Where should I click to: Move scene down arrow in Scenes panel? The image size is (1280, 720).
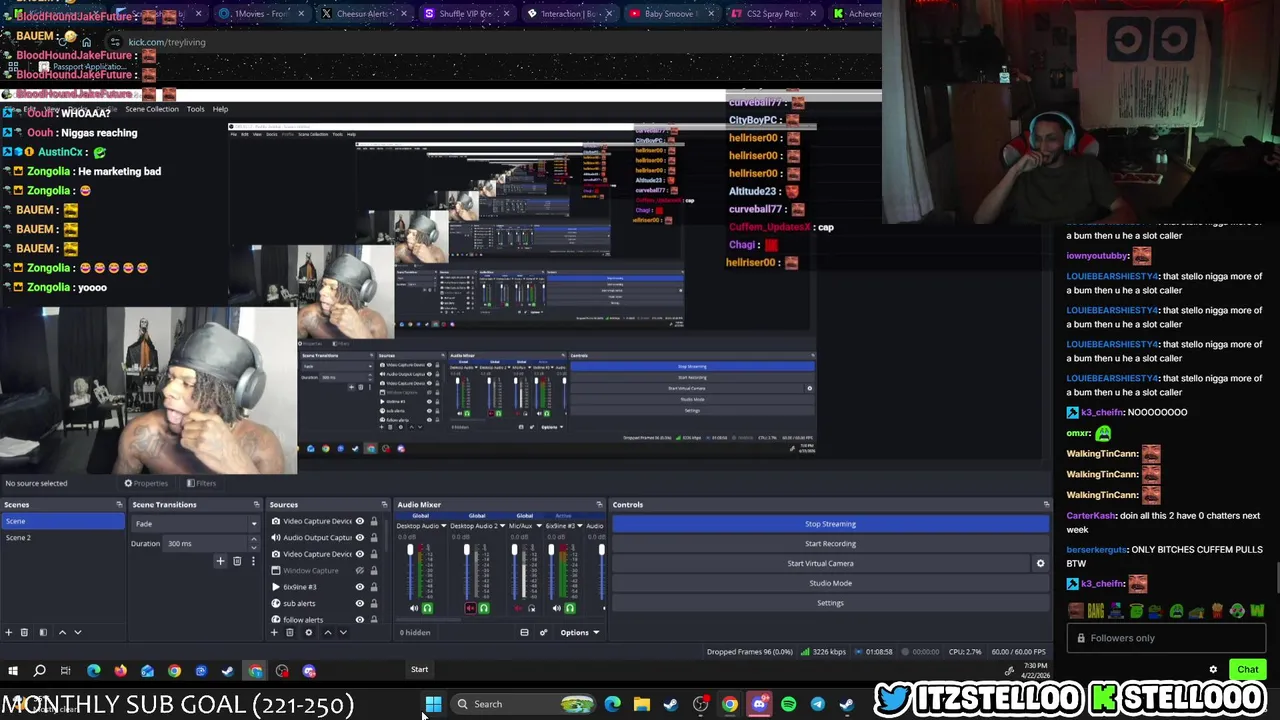(x=78, y=632)
